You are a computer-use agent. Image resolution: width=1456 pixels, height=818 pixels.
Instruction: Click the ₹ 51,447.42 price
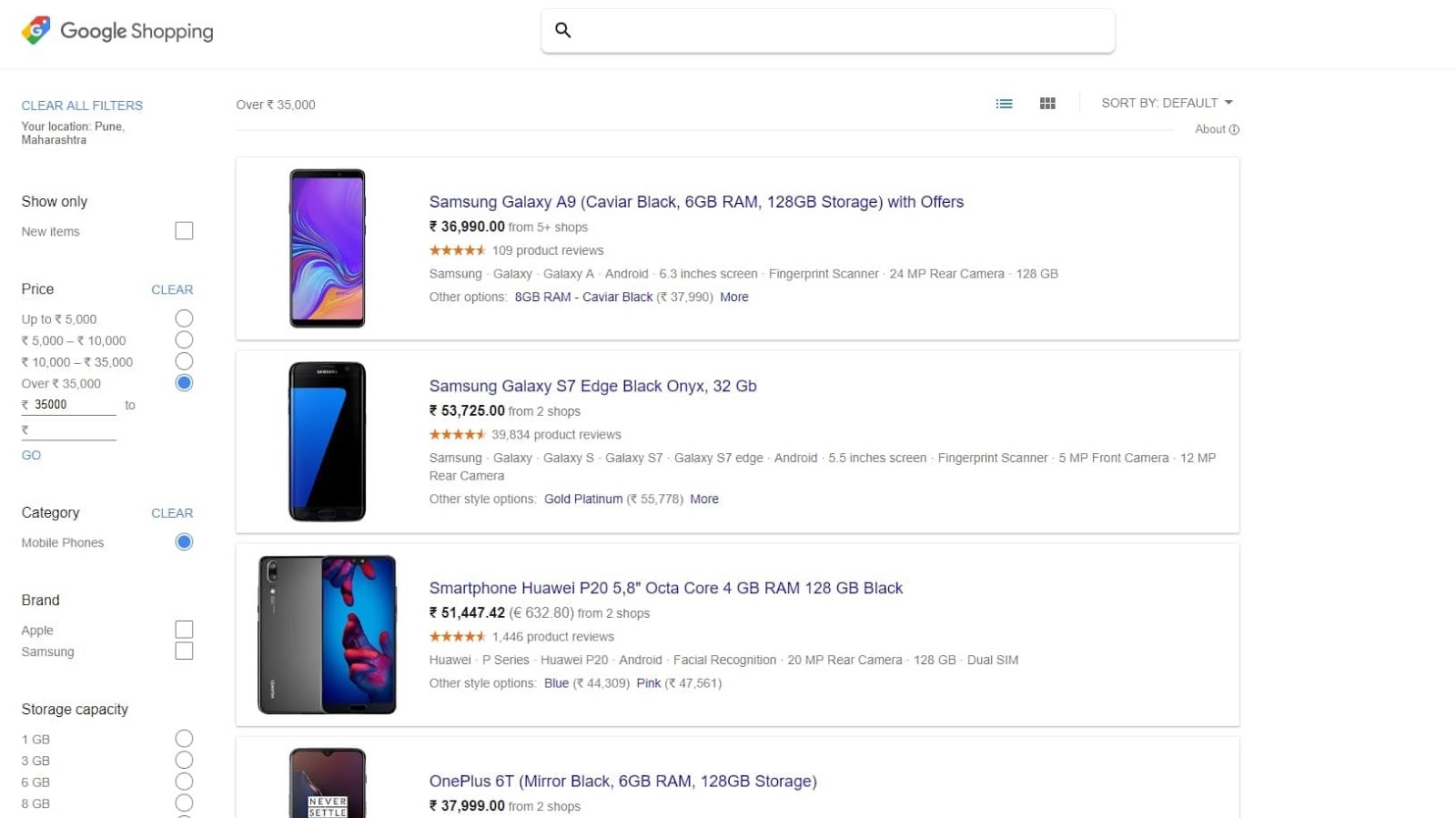(467, 612)
